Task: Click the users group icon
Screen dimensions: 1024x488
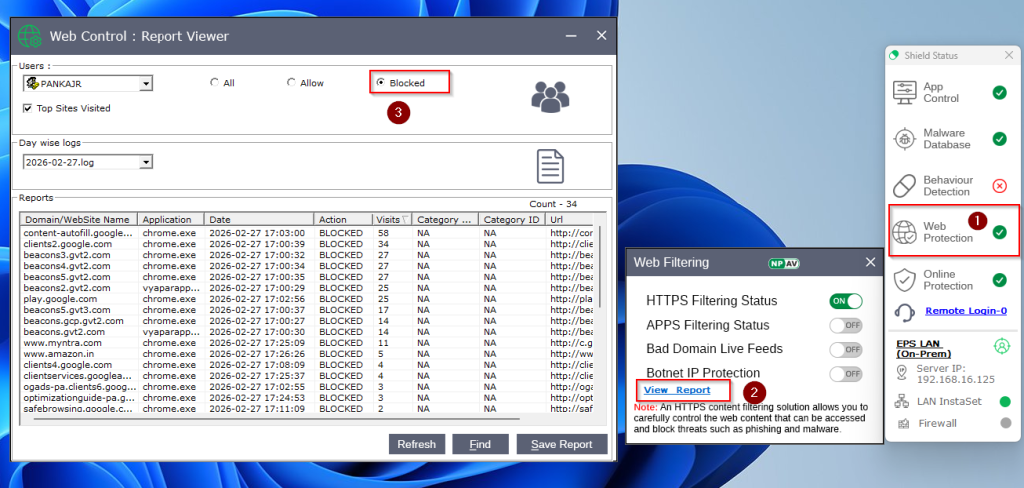Action: (550, 97)
